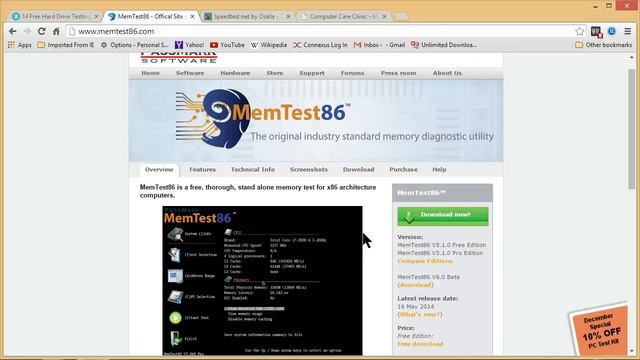The height and width of the screenshot is (360, 640).
Task: Open Imported From IE bookmark folder
Action: pyautogui.click(x=66, y=45)
